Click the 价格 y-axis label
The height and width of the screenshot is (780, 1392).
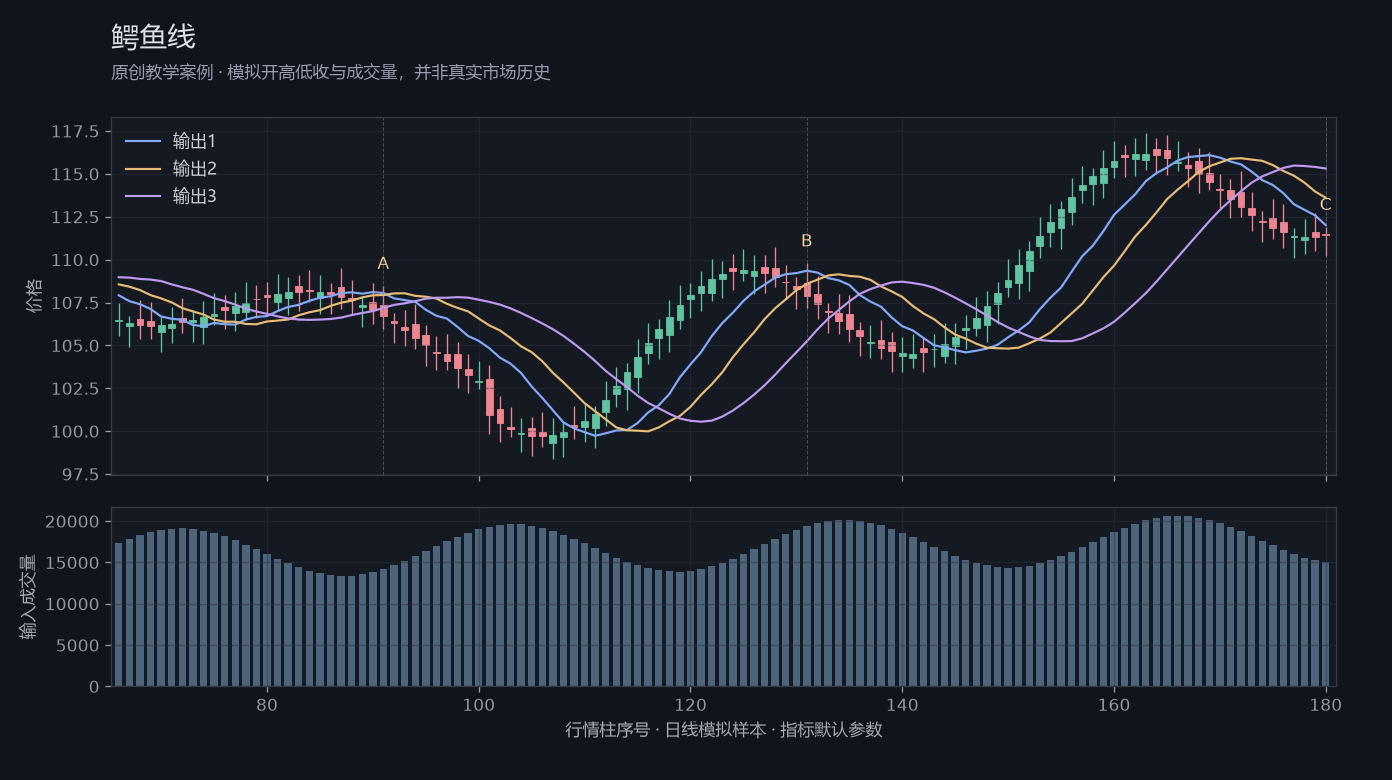35,296
